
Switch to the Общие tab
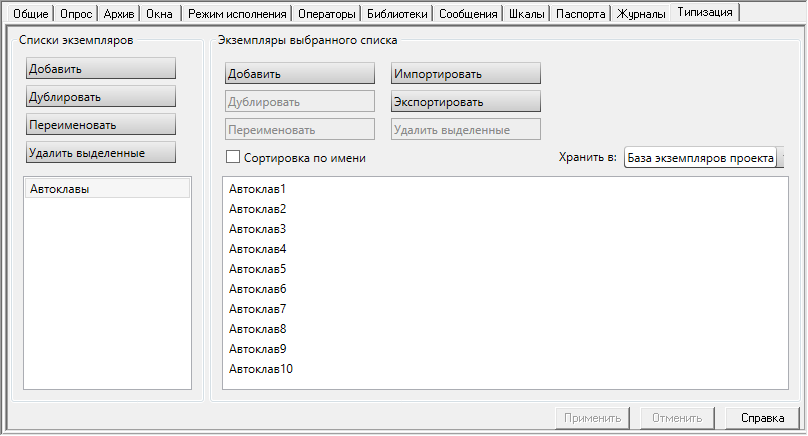coord(31,14)
